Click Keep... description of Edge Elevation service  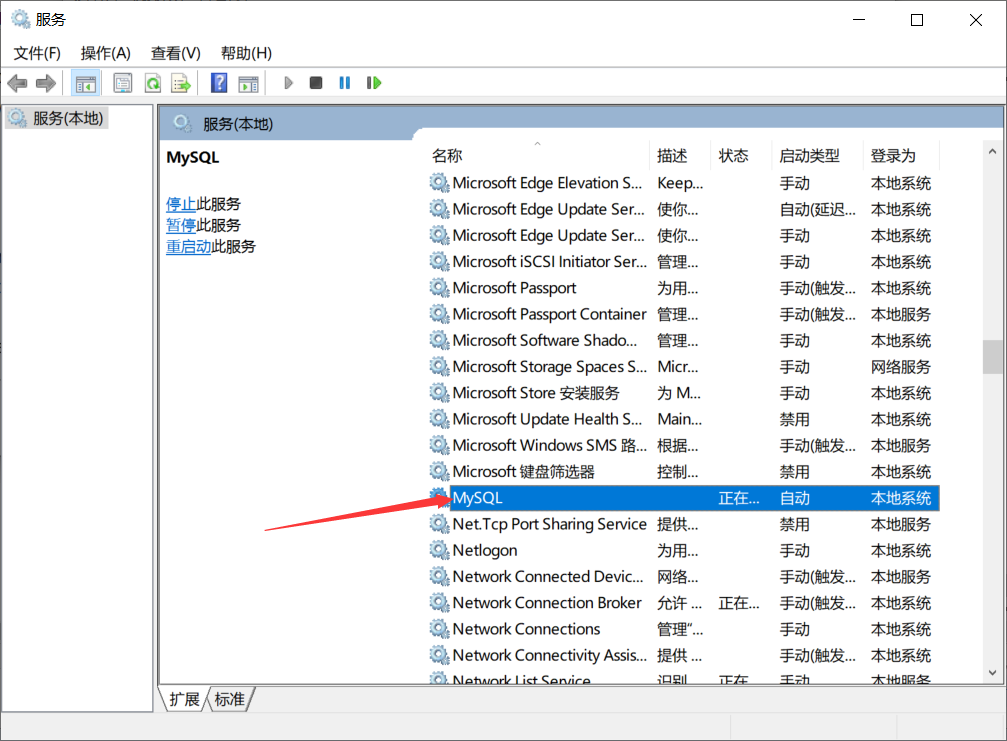point(680,183)
